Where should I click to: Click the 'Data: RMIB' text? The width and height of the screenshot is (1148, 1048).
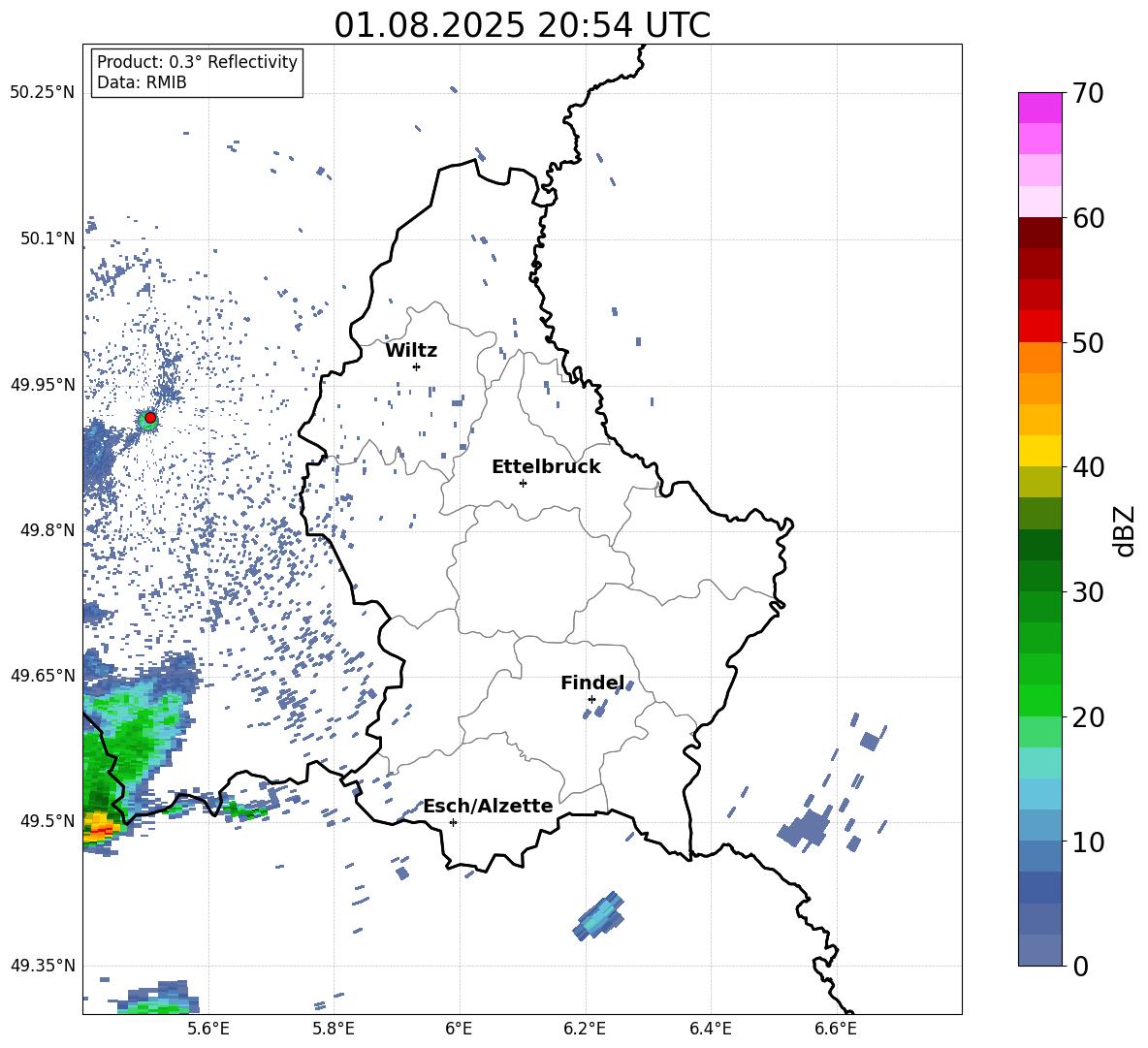(x=142, y=82)
